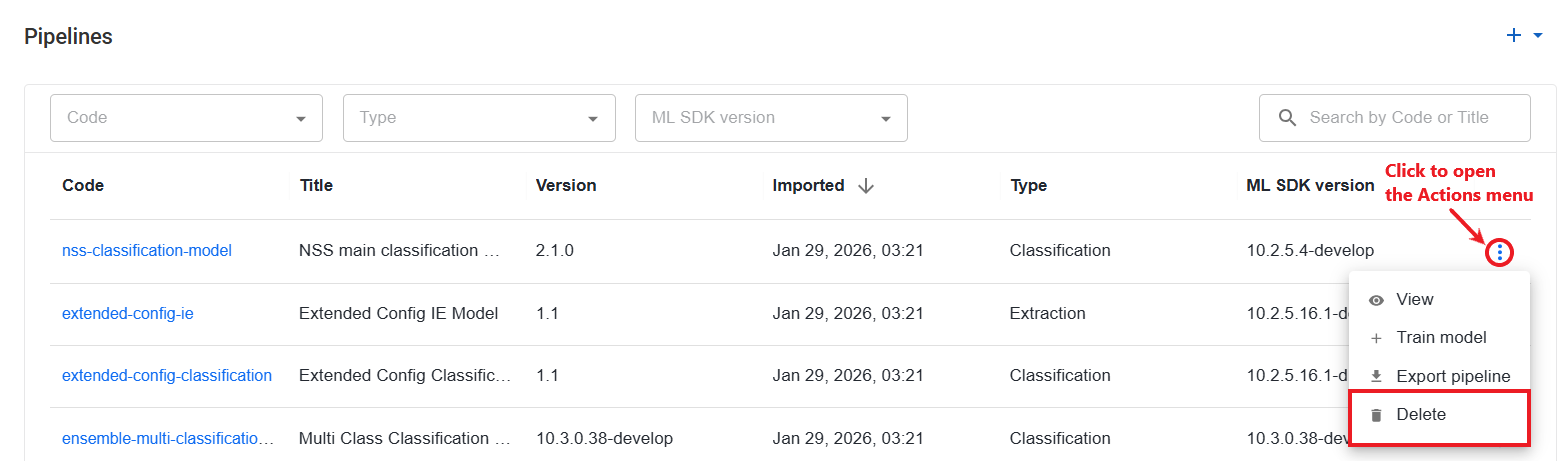Click the eye icon next to View
The image size is (1567, 461).
coord(1376,300)
